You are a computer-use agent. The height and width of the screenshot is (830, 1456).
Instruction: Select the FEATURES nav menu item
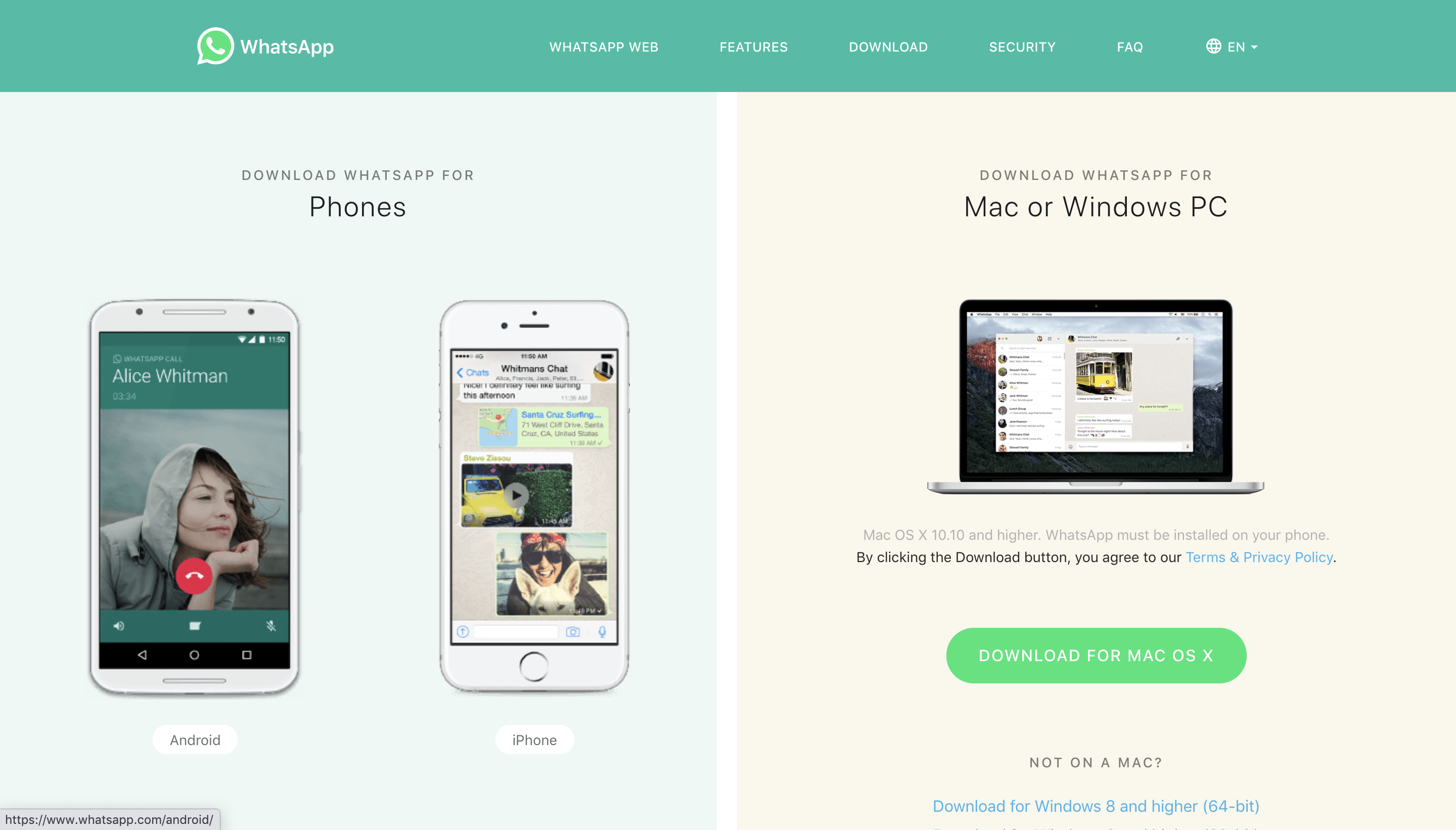click(x=753, y=46)
